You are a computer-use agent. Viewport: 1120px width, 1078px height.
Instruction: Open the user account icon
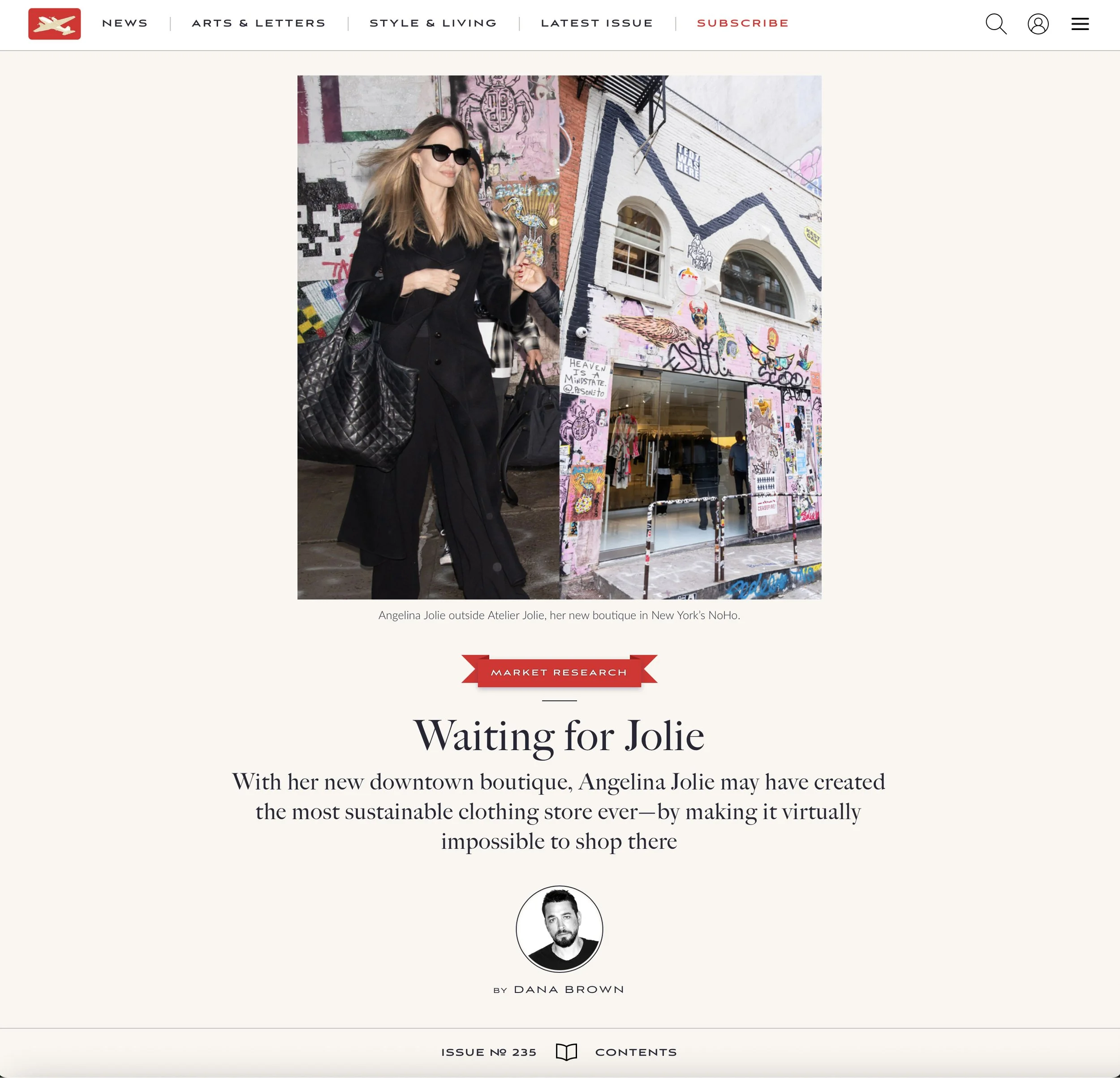(1038, 24)
